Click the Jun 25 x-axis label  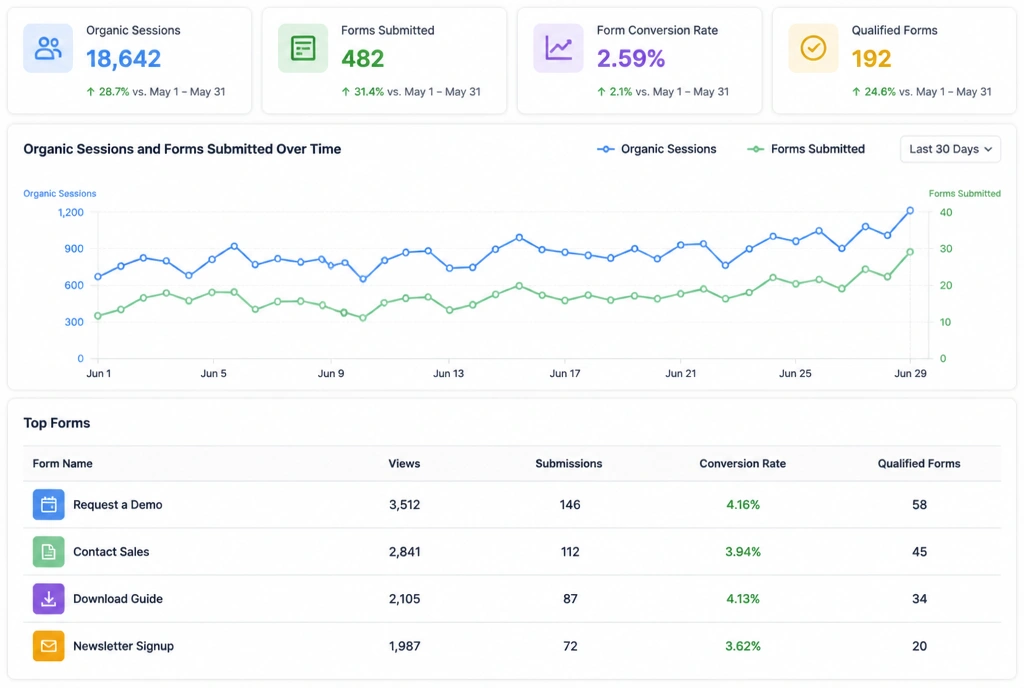click(x=795, y=373)
